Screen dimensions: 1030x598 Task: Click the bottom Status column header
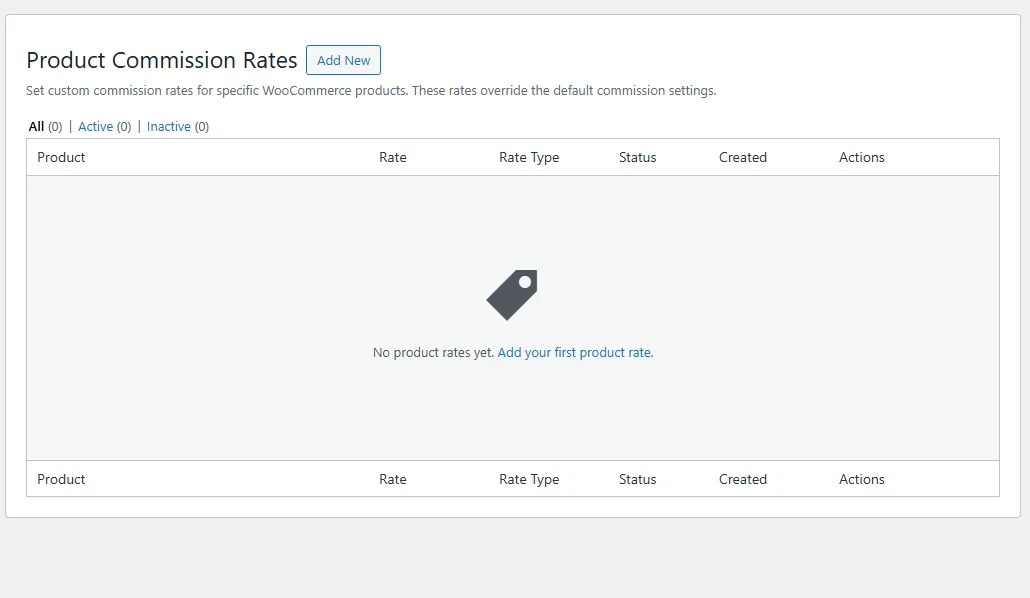pyautogui.click(x=637, y=479)
